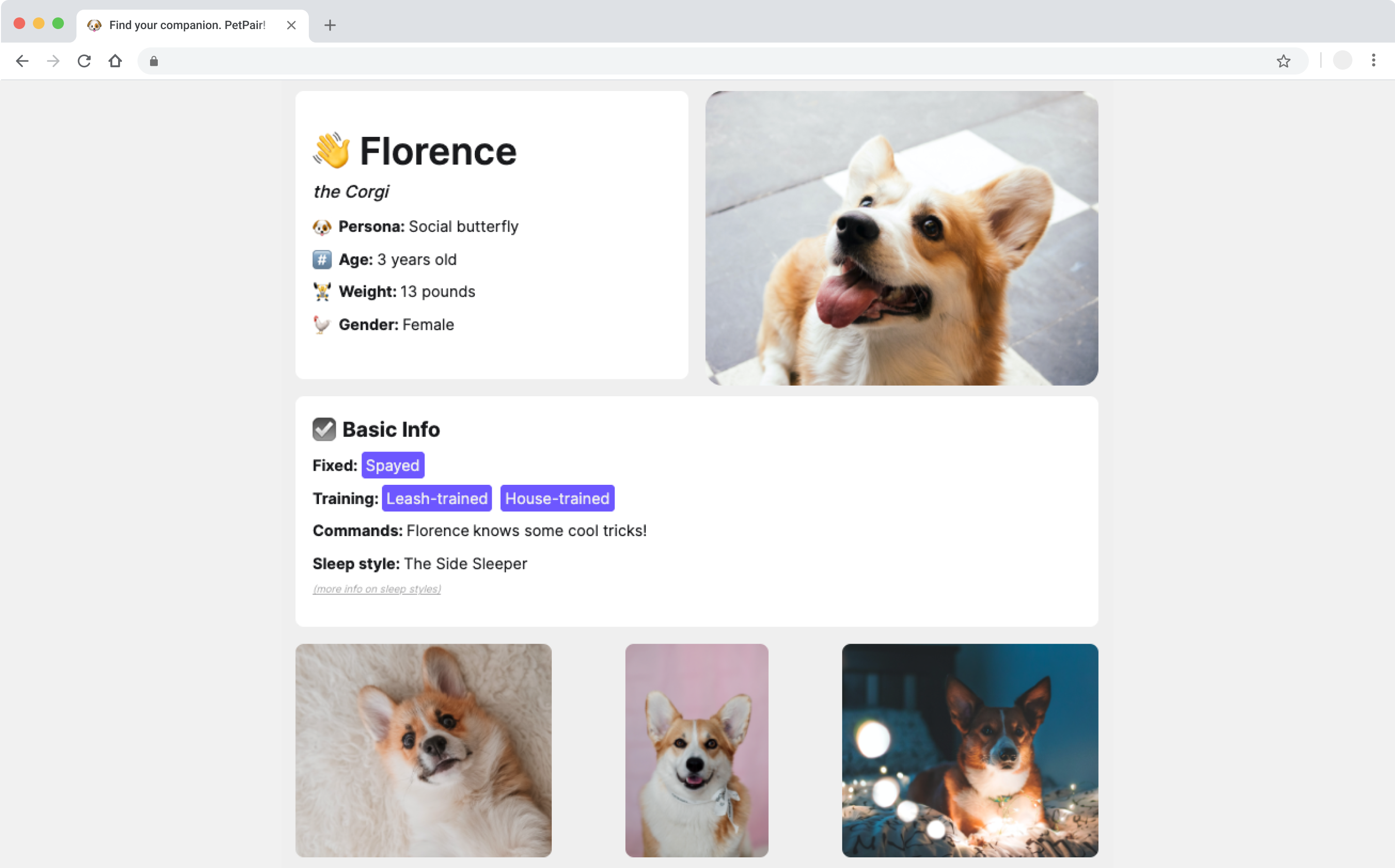1395x868 pixels.
Task: Toggle the House-trained badge
Action: click(x=557, y=498)
